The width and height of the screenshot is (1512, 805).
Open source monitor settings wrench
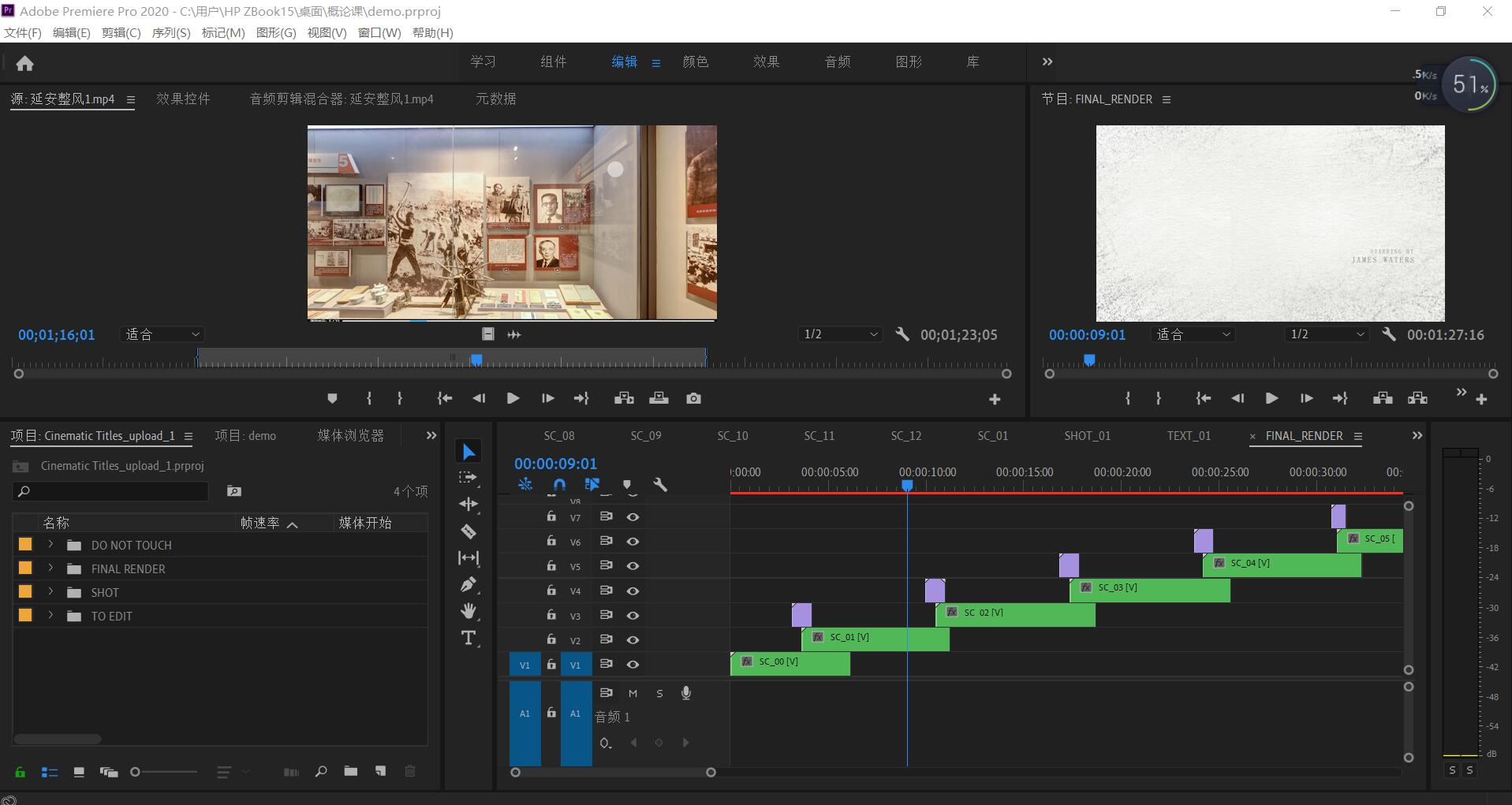point(902,334)
